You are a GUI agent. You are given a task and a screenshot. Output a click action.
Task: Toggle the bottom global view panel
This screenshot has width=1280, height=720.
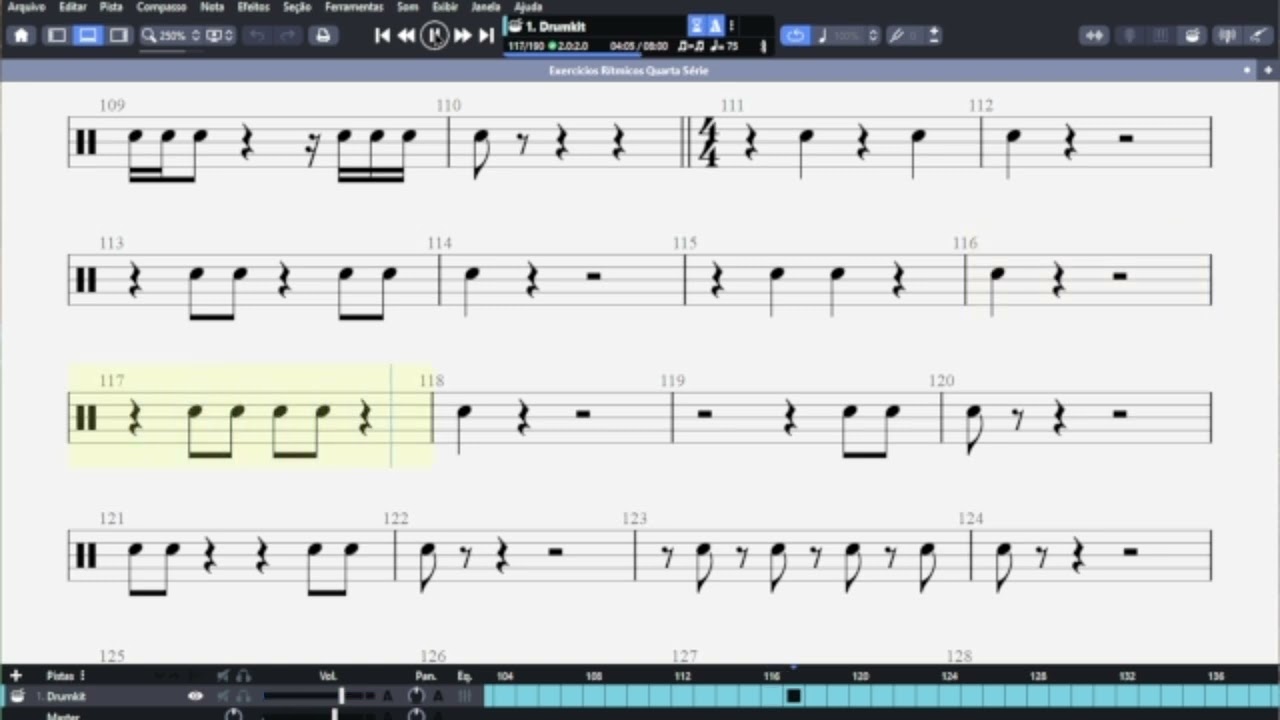tap(88, 36)
